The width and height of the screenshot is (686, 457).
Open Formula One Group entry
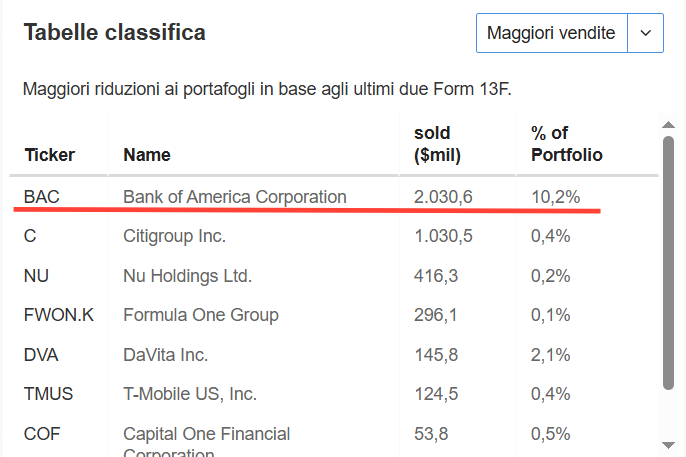[x=201, y=315]
